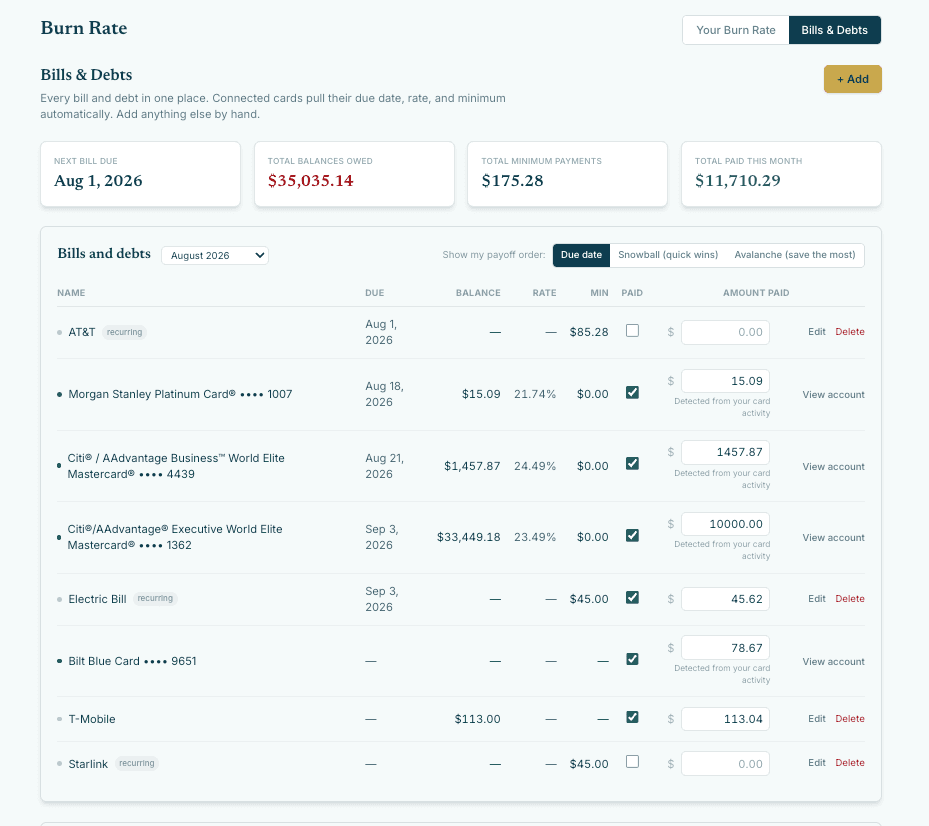Delete the T-Mobile entry
929x826 pixels.
[x=850, y=719]
